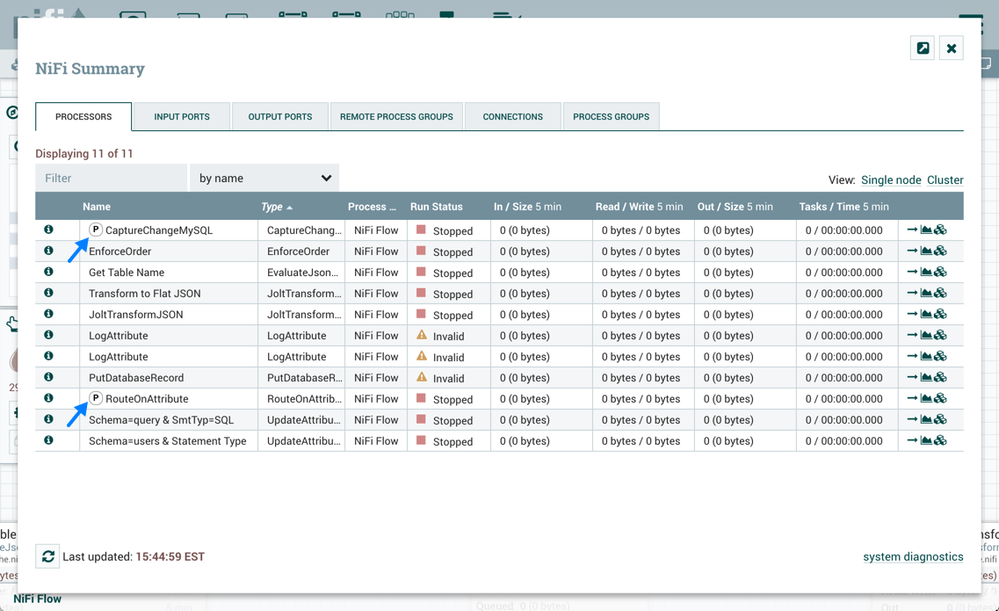This screenshot has width=999, height=611.
Task: Click the Filter text field
Action: [x=111, y=178]
